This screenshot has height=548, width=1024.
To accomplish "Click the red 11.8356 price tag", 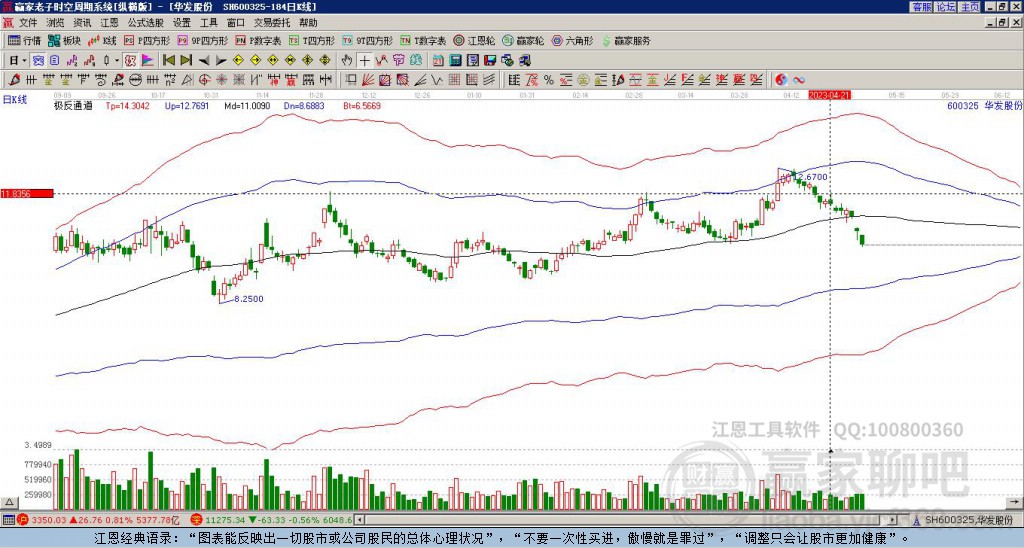I will pyautogui.click(x=27, y=194).
